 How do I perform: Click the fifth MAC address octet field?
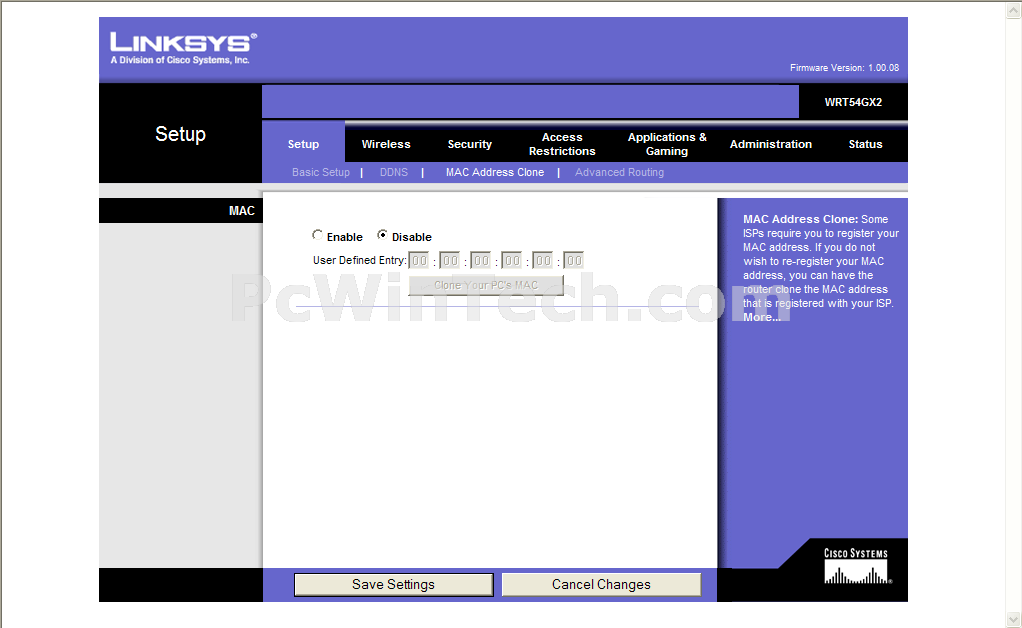click(x=542, y=261)
